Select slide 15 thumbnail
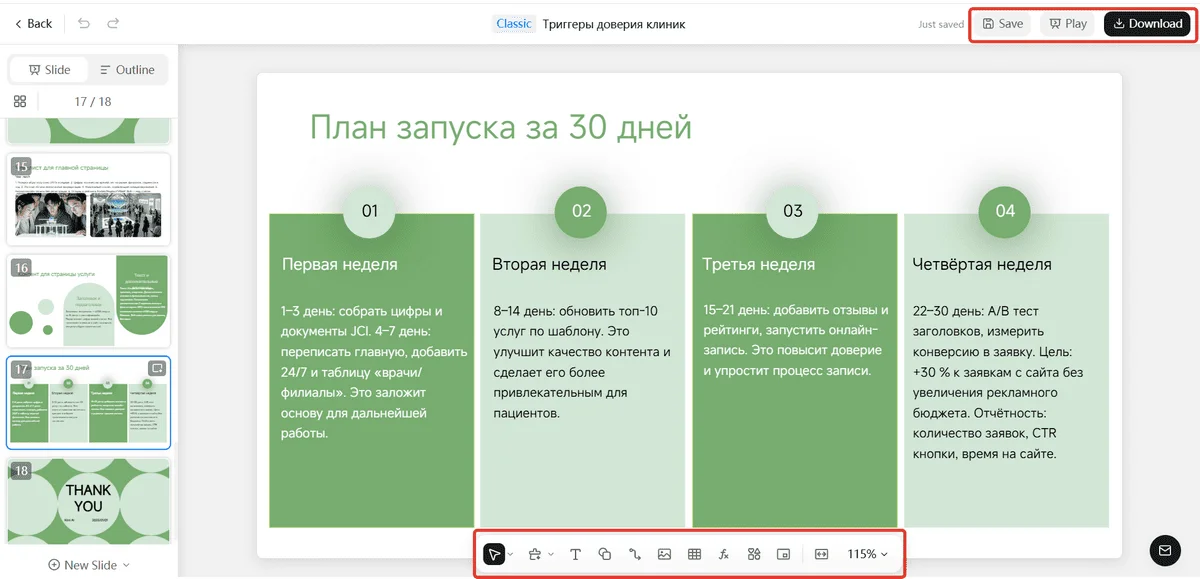 point(89,198)
